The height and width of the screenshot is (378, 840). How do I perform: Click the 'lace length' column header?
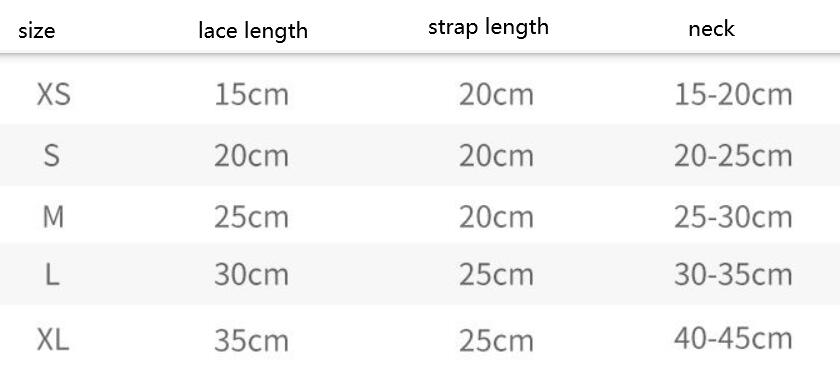tap(253, 31)
